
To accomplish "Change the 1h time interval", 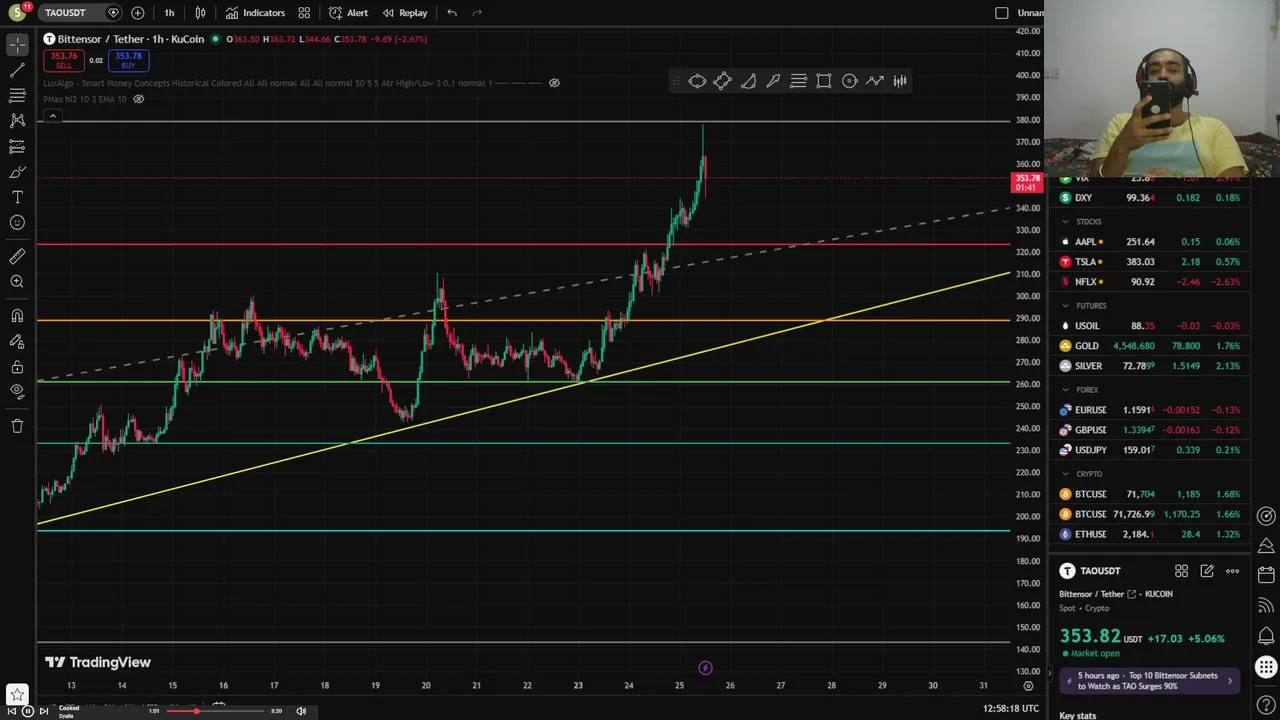I will [169, 13].
